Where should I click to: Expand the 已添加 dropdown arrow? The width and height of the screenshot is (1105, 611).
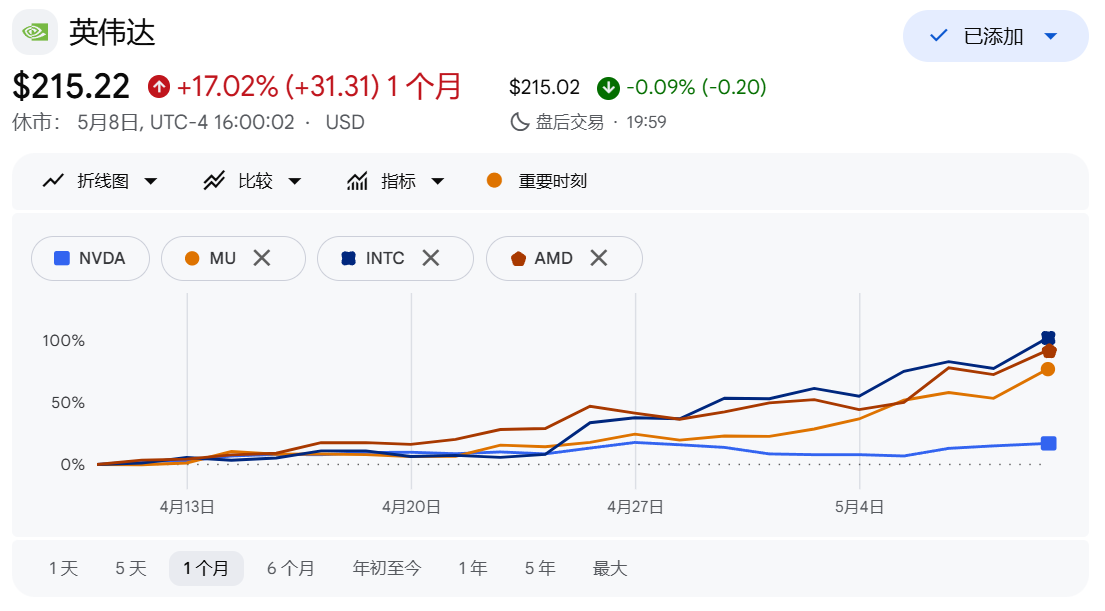pyautogui.click(x=1051, y=36)
